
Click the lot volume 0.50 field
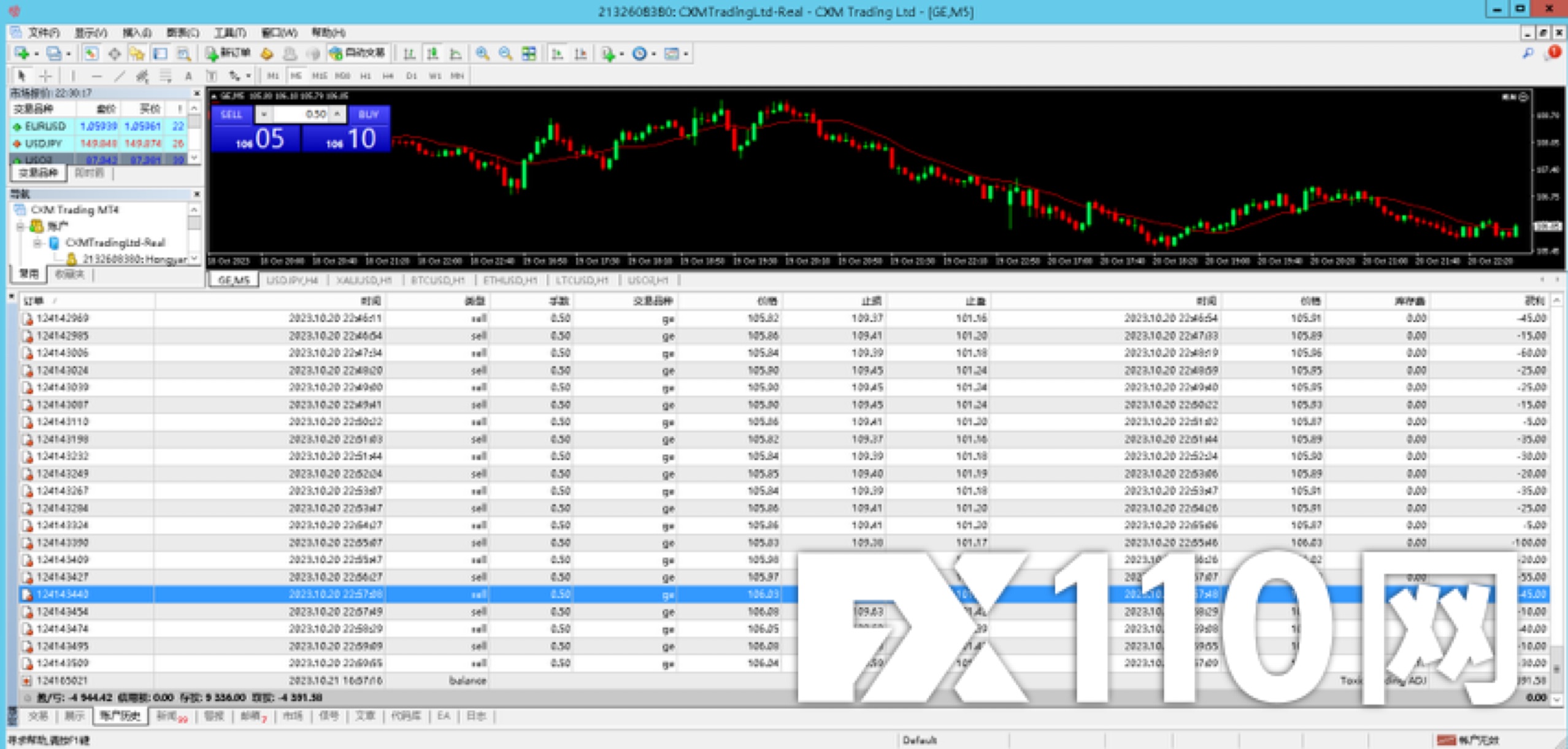301,114
